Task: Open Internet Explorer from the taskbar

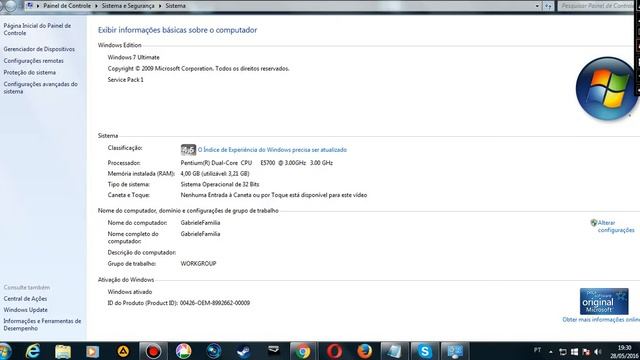Action: 33,351
